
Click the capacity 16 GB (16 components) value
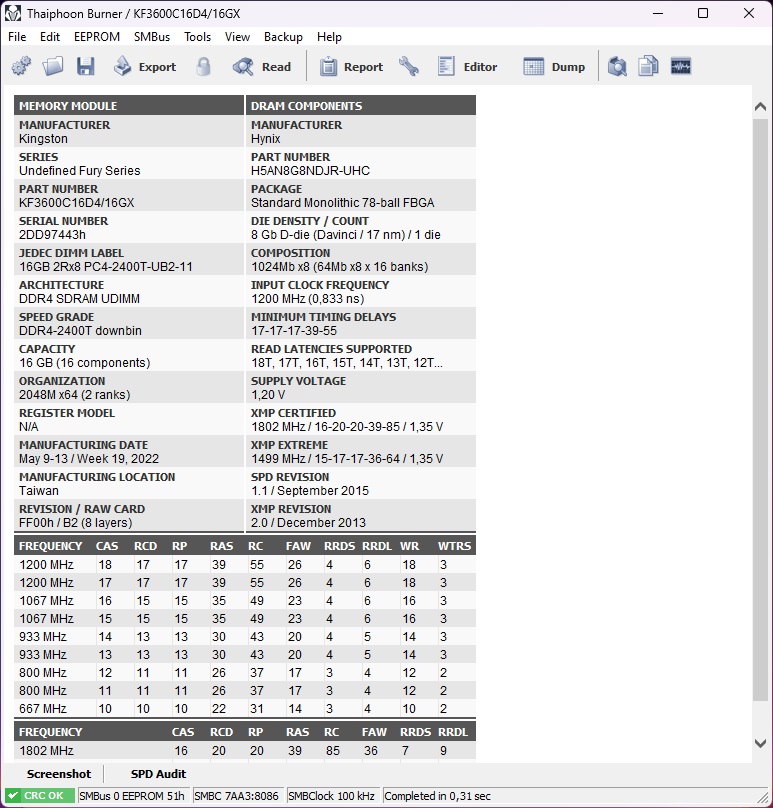point(85,363)
